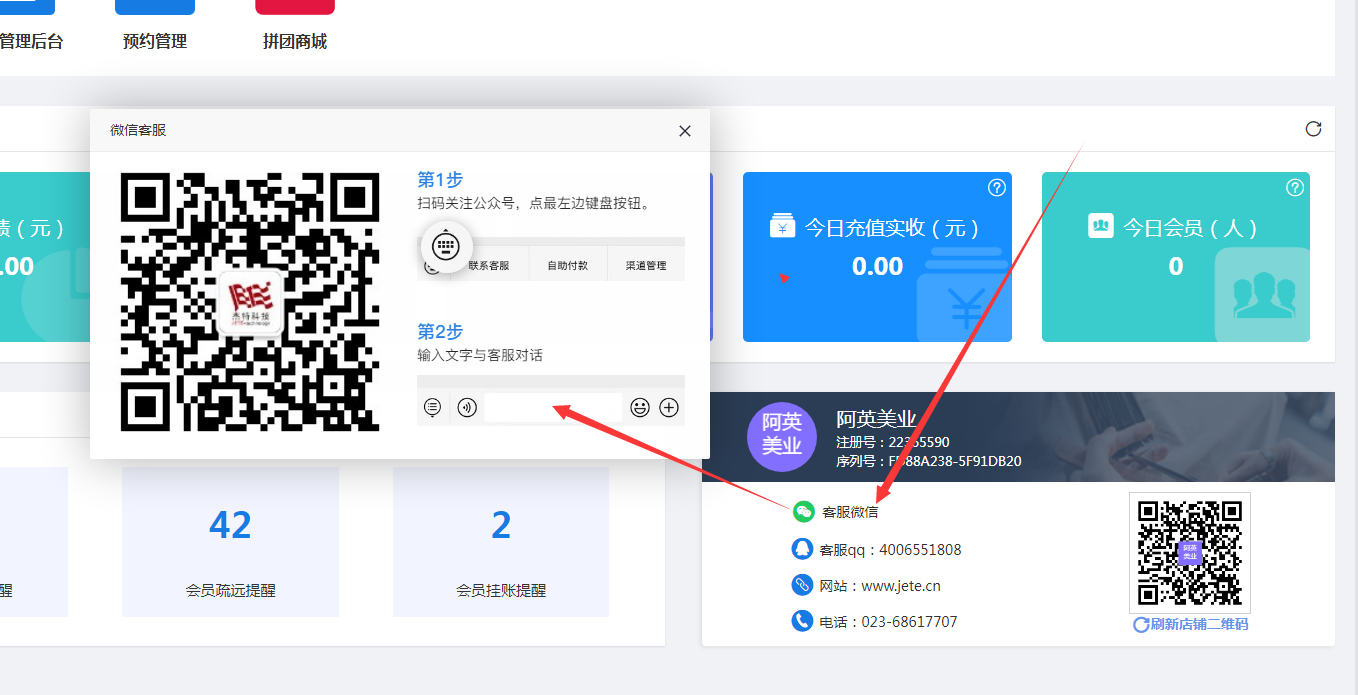The width and height of the screenshot is (1358, 695).
Task: Open the 会员挂账提醒 card showing 2
Action: point(501,542)
